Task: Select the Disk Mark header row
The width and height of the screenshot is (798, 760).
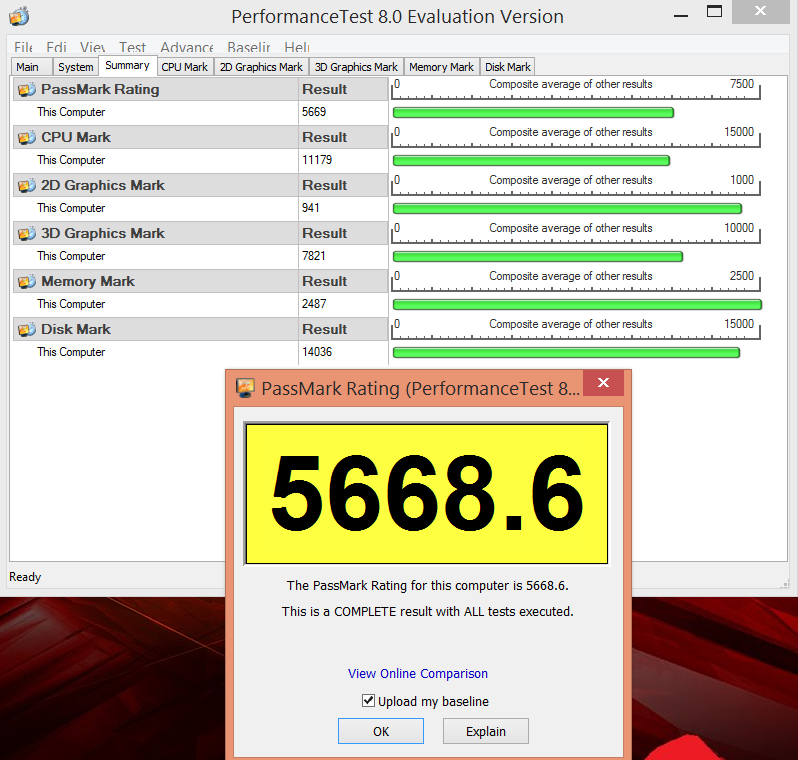Action: click(x=201, y=329)
